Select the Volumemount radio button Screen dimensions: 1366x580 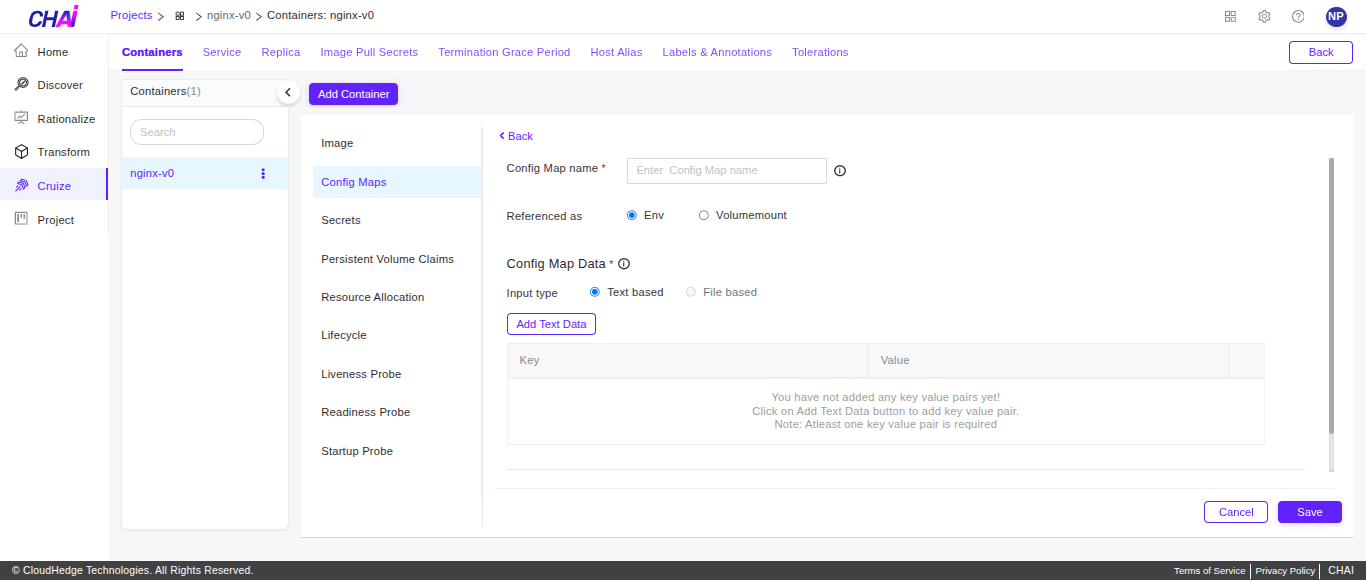tap(703, 214)
